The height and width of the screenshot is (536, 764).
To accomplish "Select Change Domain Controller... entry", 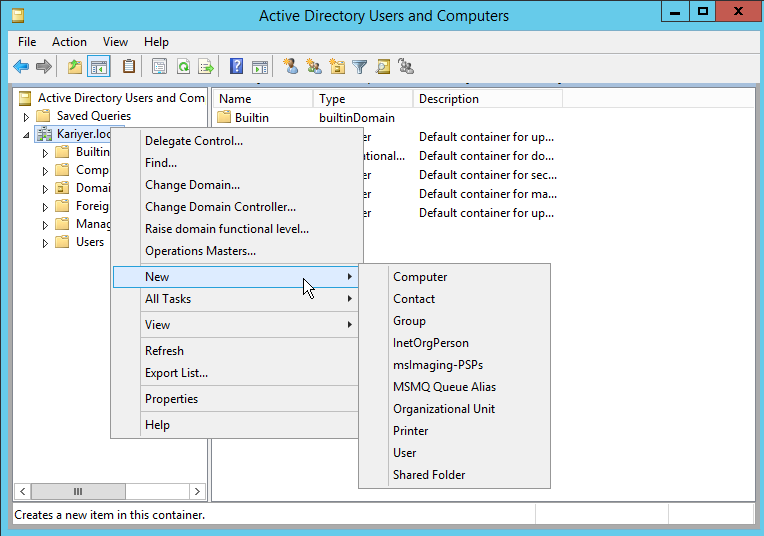I will (237, 207).
